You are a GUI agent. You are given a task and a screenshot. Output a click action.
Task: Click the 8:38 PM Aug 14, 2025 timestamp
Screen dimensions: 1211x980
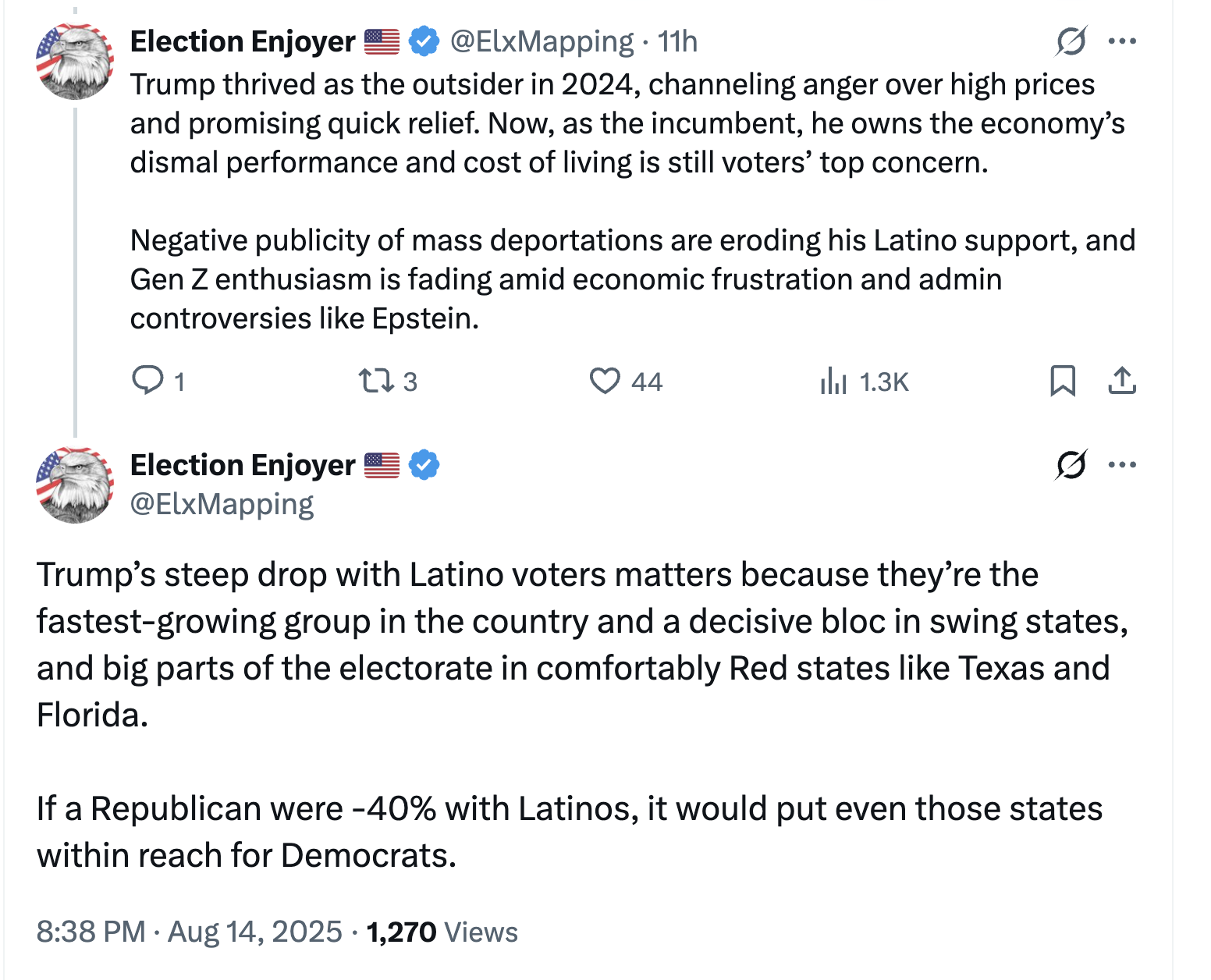point(189,932)
